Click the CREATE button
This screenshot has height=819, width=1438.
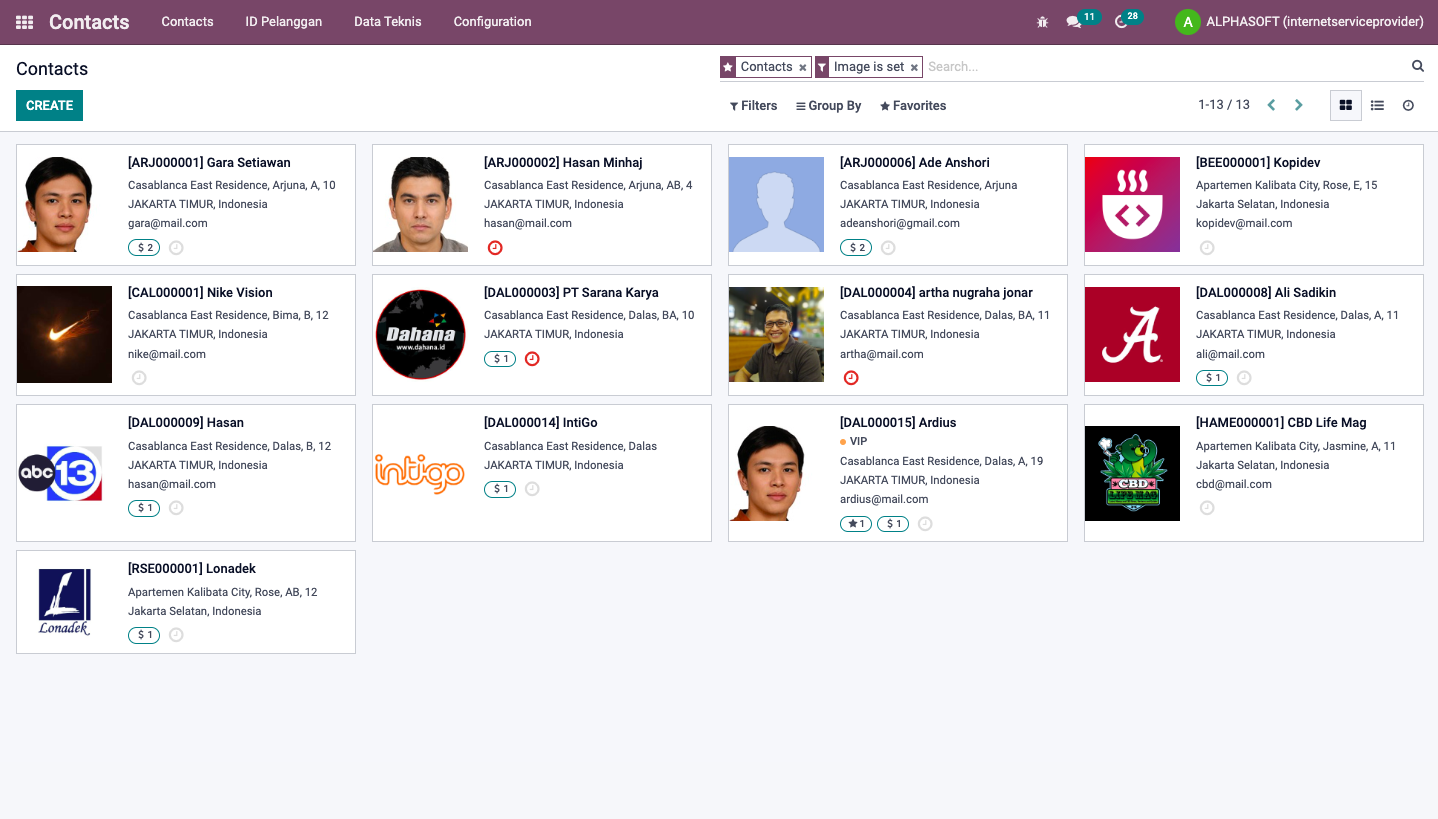pos(49,105)
